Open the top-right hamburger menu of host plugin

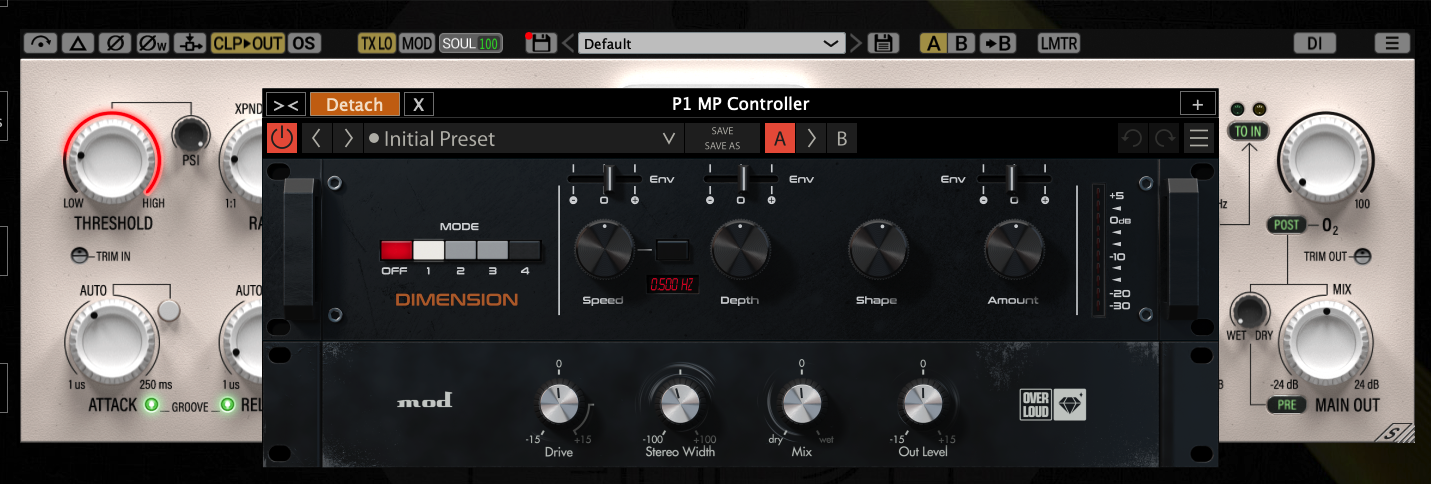(x=1392, y=43)
